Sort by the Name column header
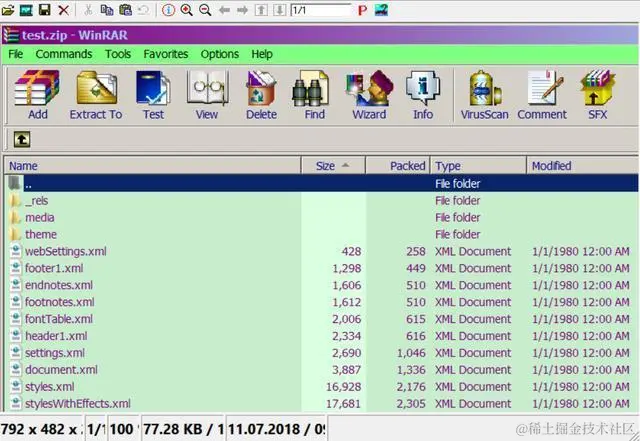This screenshot has width=640, height=441. tap(153, 166)
